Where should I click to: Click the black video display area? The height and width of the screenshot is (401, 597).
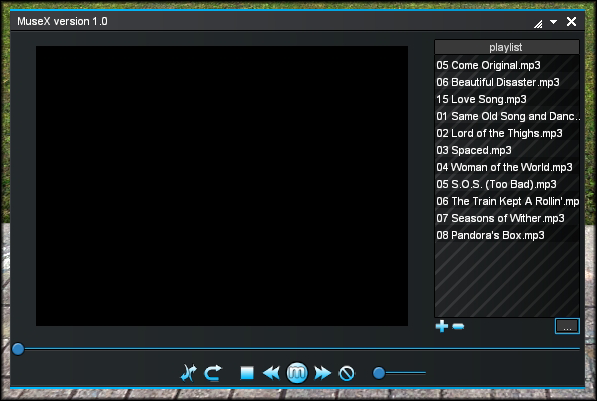(x=222, y=186)
